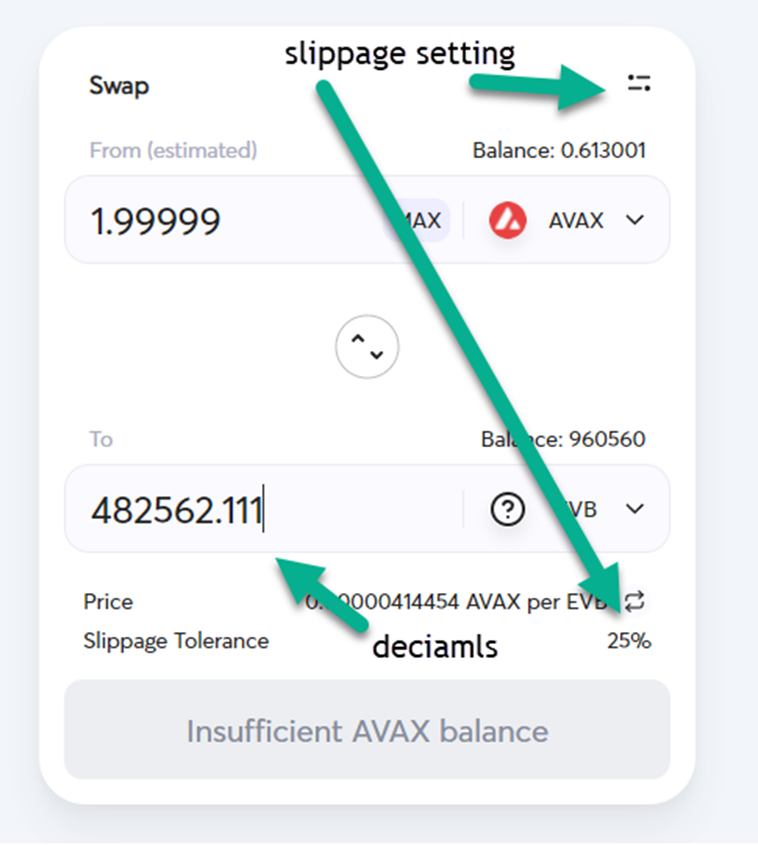
Task: Click the red AVAX token logo
Action: [x=508, y=220]
